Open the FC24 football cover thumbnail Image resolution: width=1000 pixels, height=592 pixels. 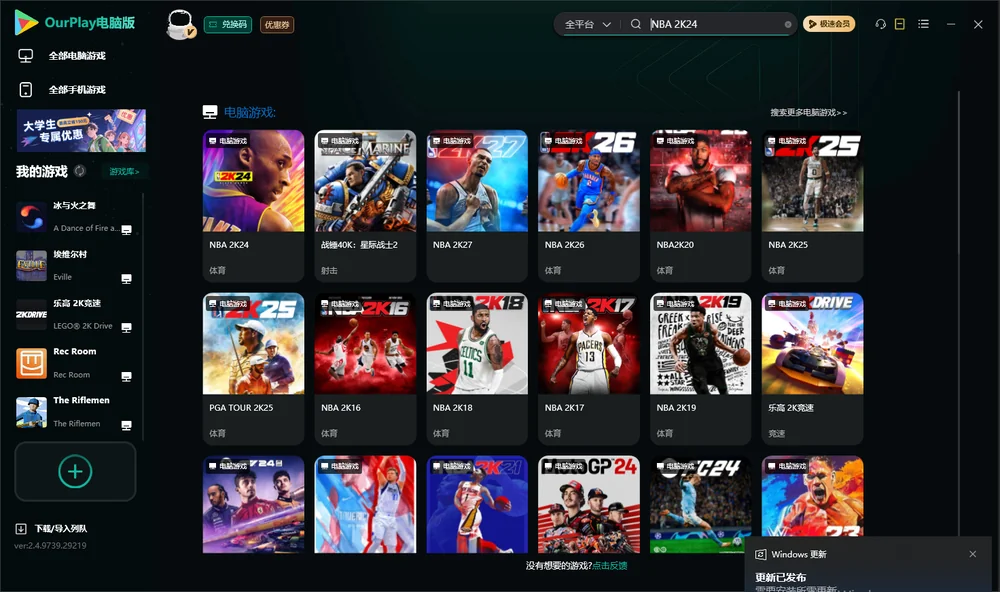click(x=700, y=504)
